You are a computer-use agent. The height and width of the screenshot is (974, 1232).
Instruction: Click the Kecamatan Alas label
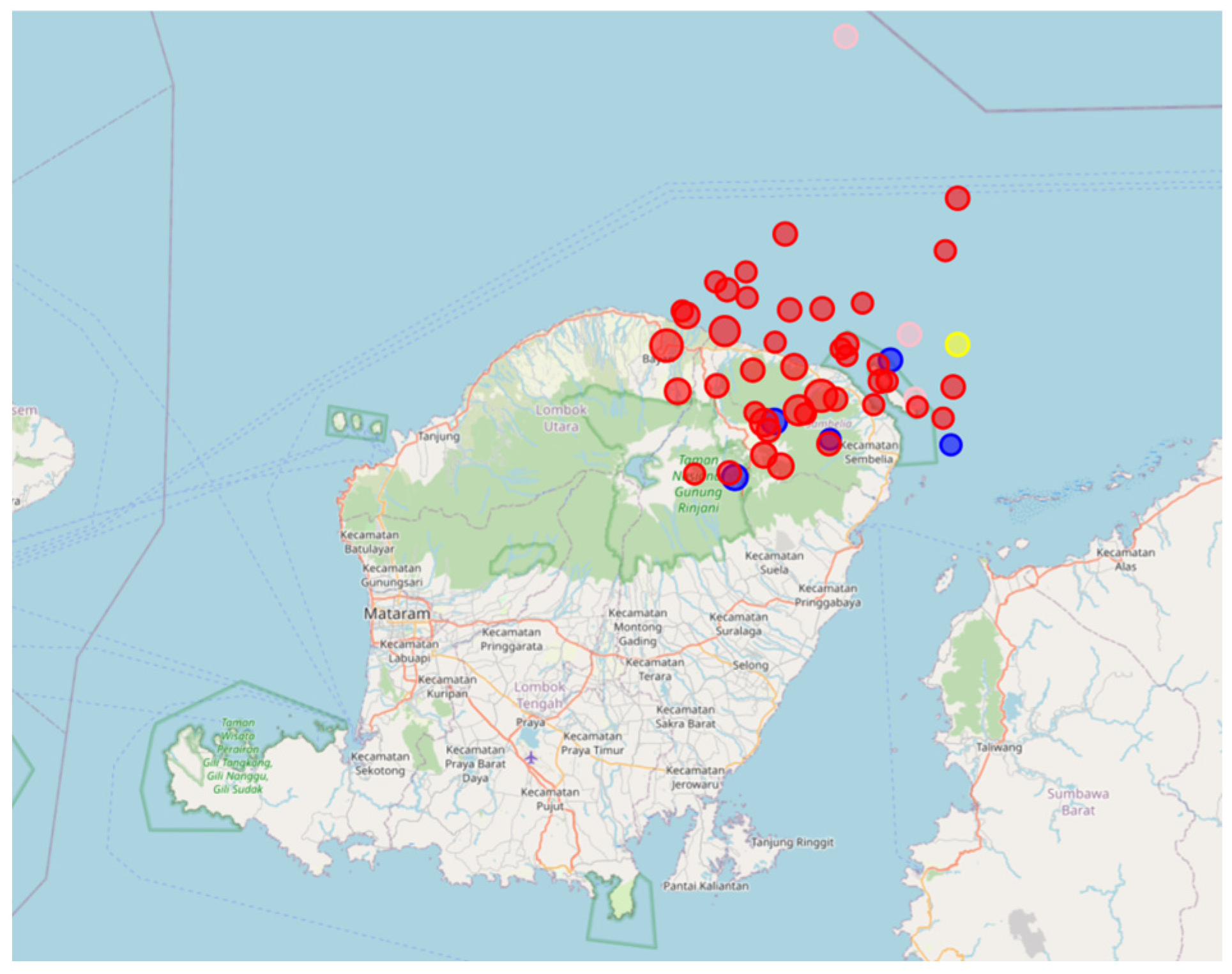(x=1125, y=559)
